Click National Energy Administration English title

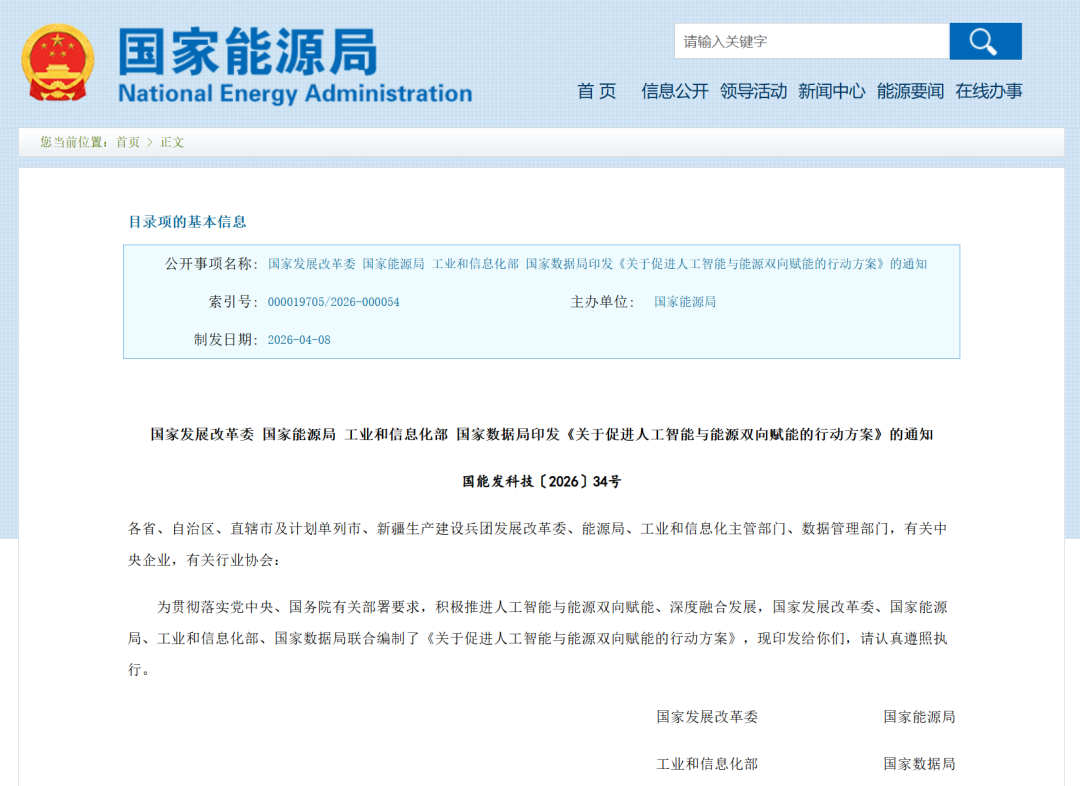[295, 93]
